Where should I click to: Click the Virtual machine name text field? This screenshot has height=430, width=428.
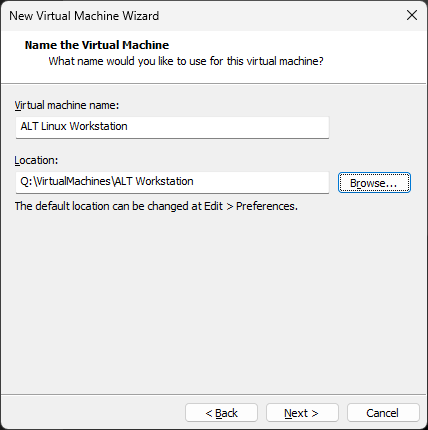pos(172,127)
